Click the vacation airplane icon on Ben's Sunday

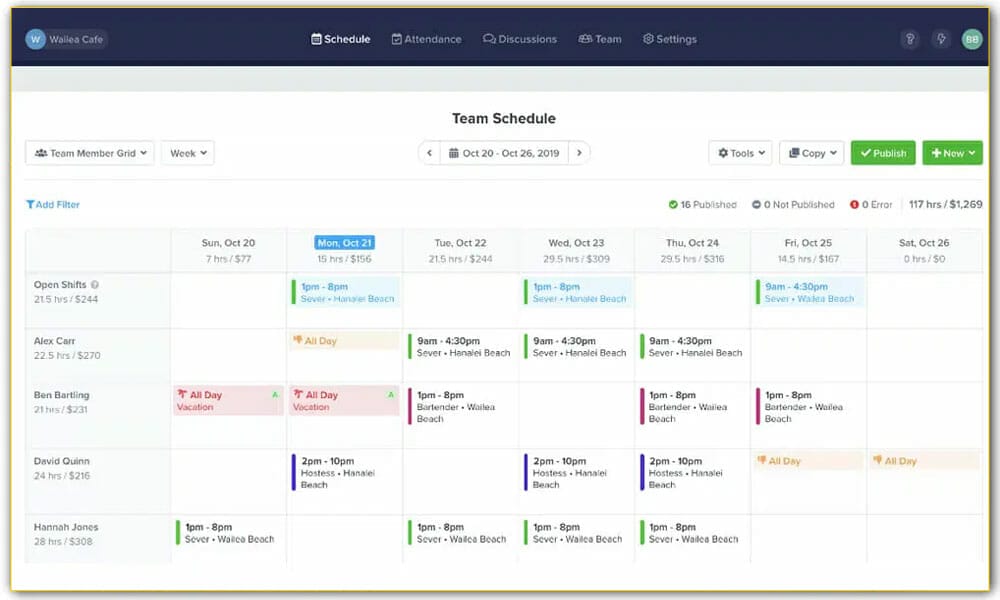[183, 395]
